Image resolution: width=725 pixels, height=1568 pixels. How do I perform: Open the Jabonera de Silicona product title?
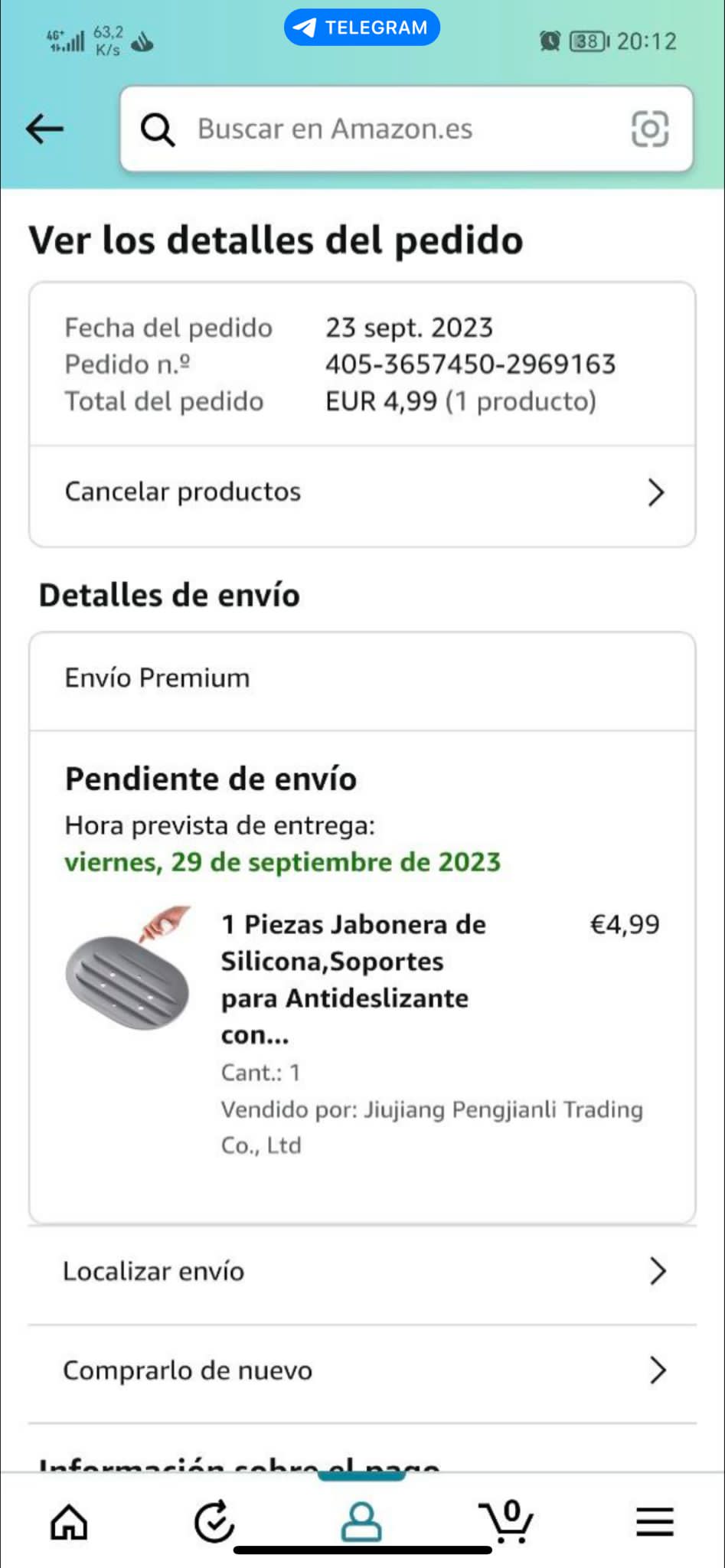point(354,979)
